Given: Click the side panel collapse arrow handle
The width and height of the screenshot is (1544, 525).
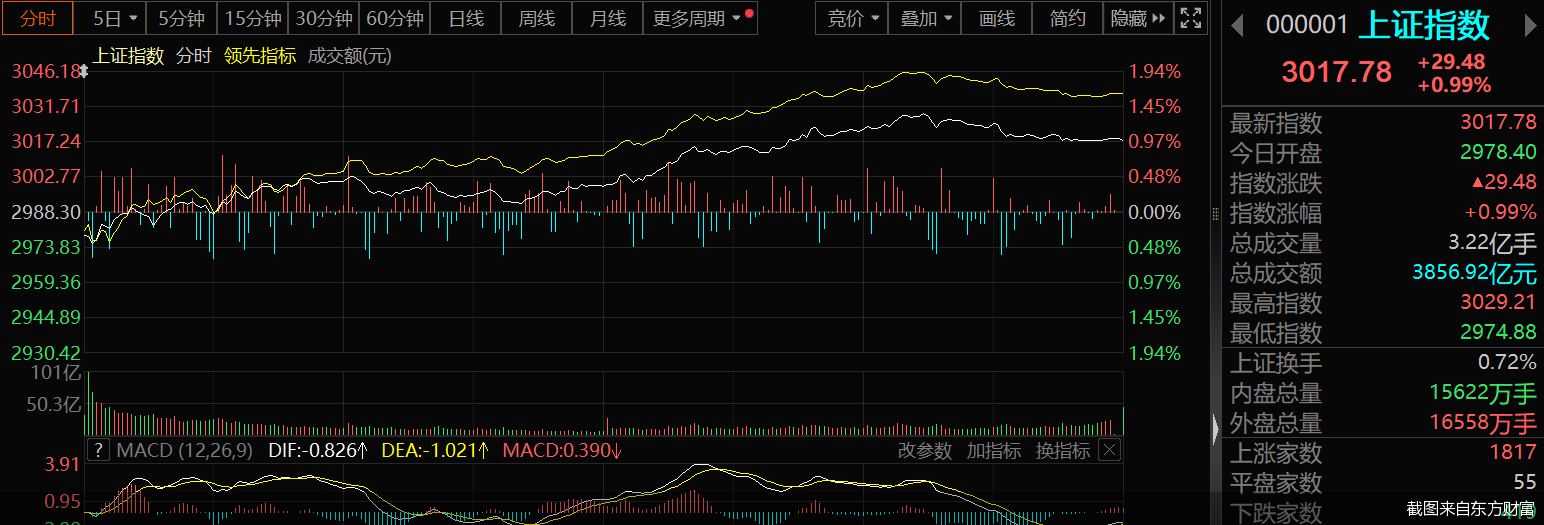Looking at the screenshot, I should (x=1215, y=428).
